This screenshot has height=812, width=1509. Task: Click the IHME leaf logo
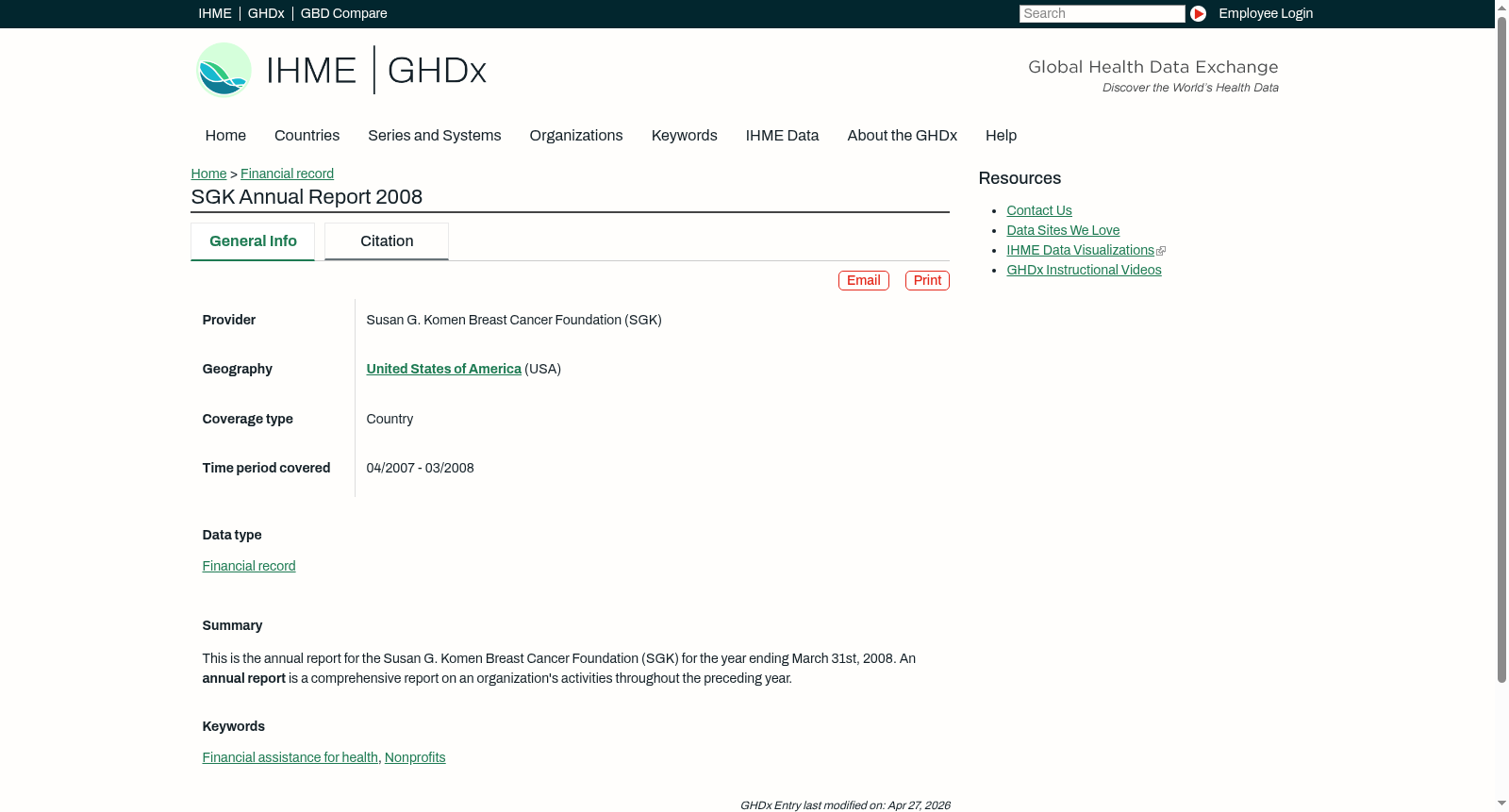click(x=224, y=70)
